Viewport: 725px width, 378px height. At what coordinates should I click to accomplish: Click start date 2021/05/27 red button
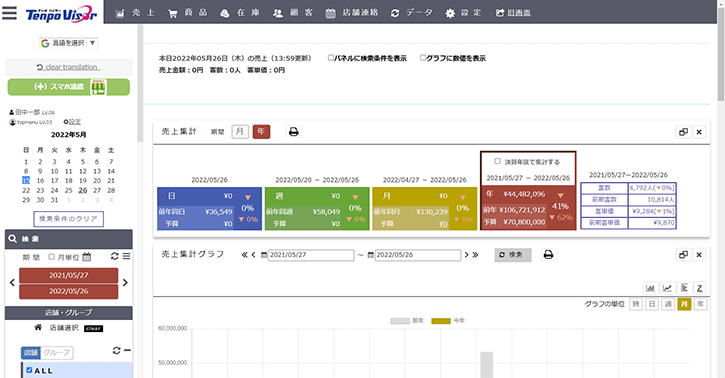pyautogui.click(x=68, y=275)
